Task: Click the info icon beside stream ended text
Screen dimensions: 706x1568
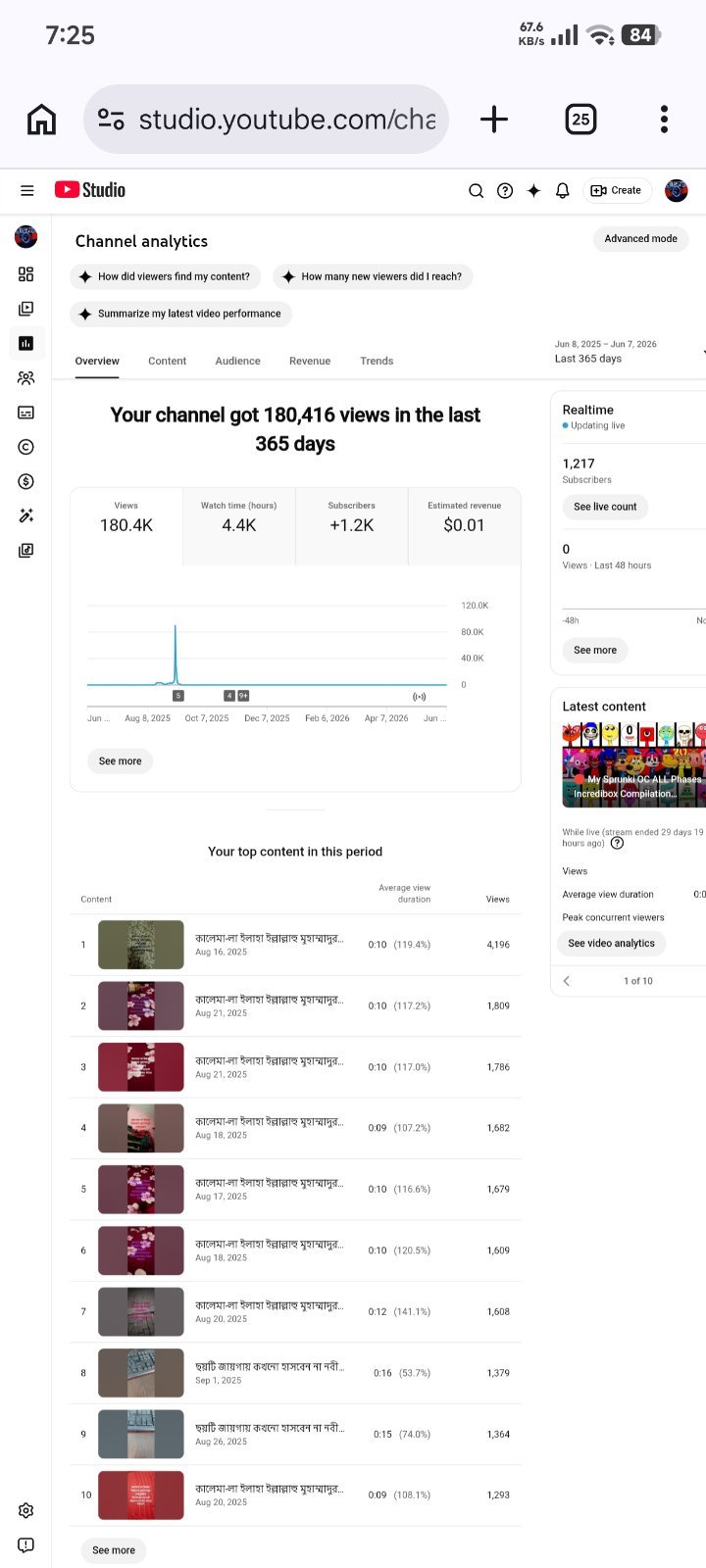Action: tap(617, 843)
